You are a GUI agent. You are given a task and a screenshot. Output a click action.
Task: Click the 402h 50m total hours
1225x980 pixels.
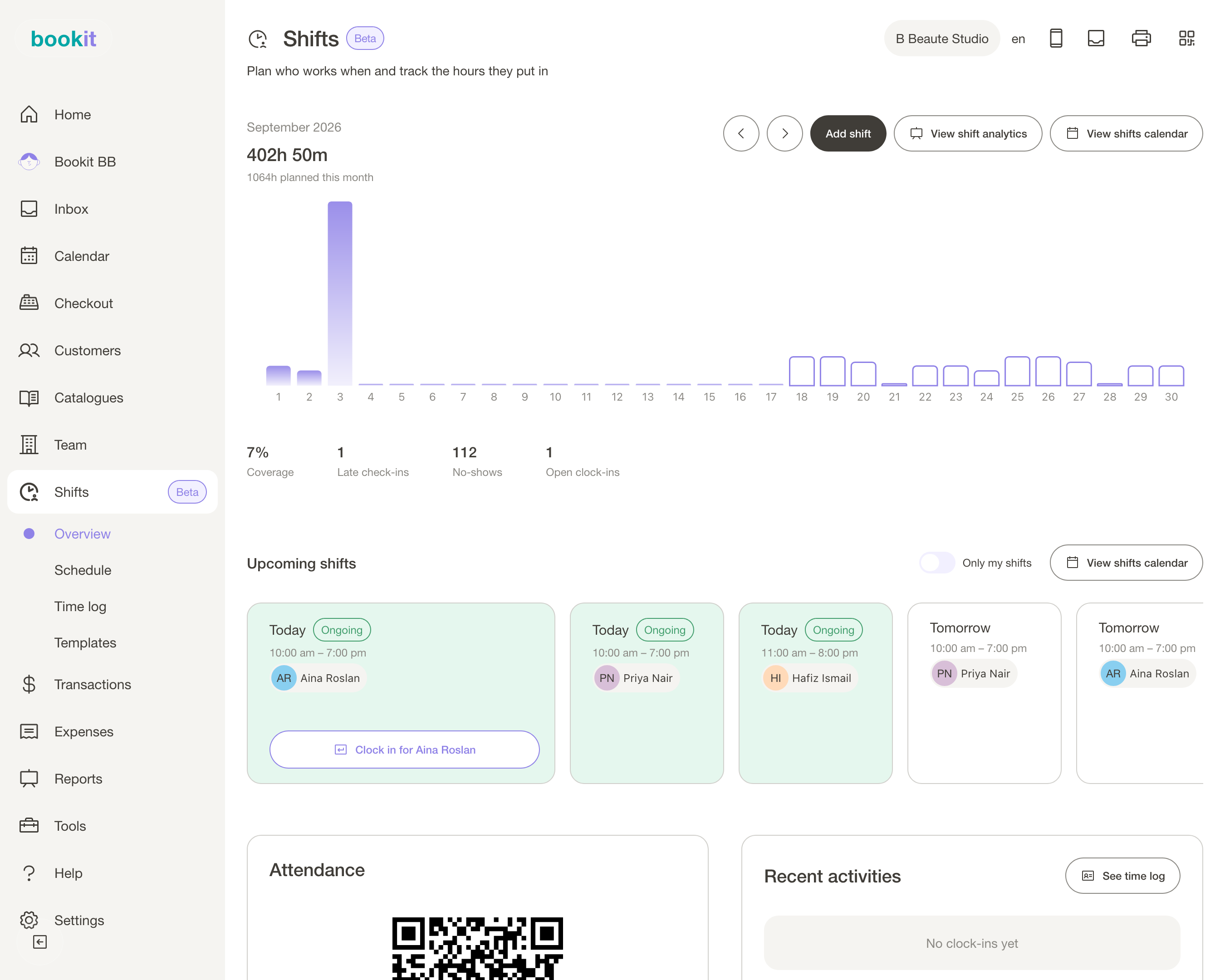(287, 155)
